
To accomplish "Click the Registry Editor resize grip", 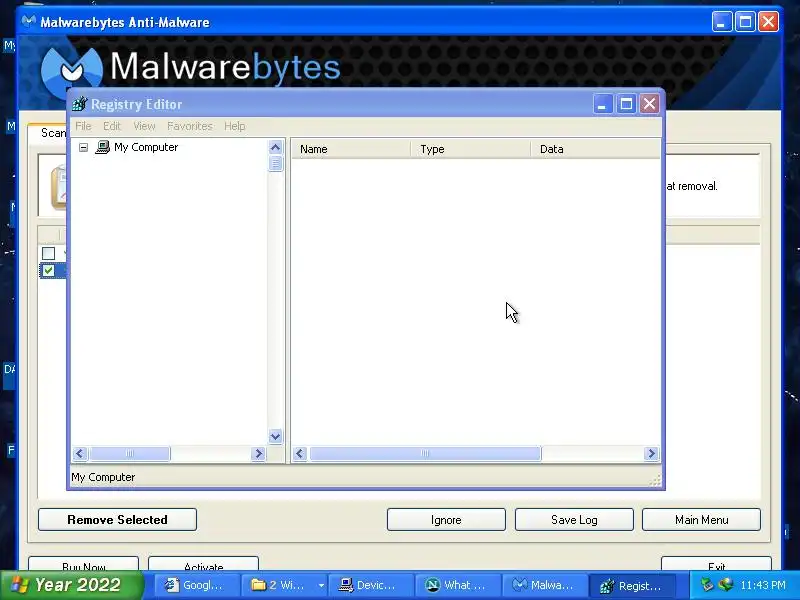I will pyautogui.click(x=656, y=480).
